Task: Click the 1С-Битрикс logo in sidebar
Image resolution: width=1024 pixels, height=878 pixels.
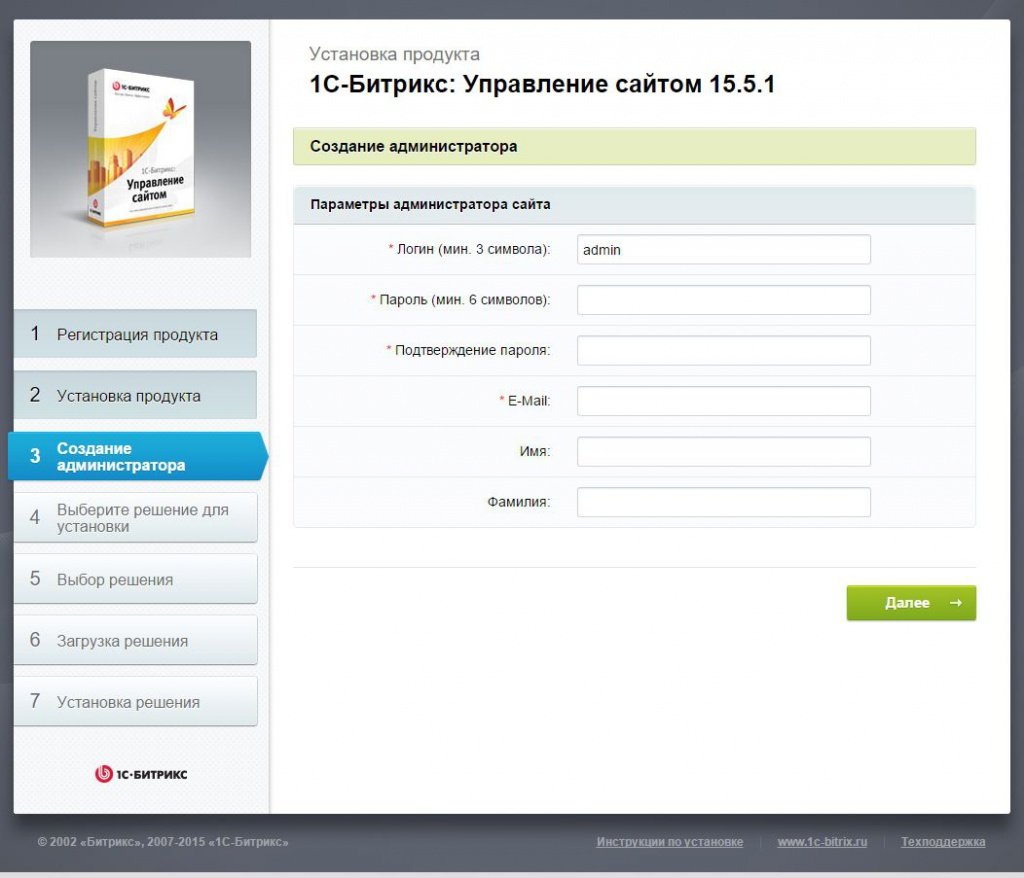Action: pos(141,774)
